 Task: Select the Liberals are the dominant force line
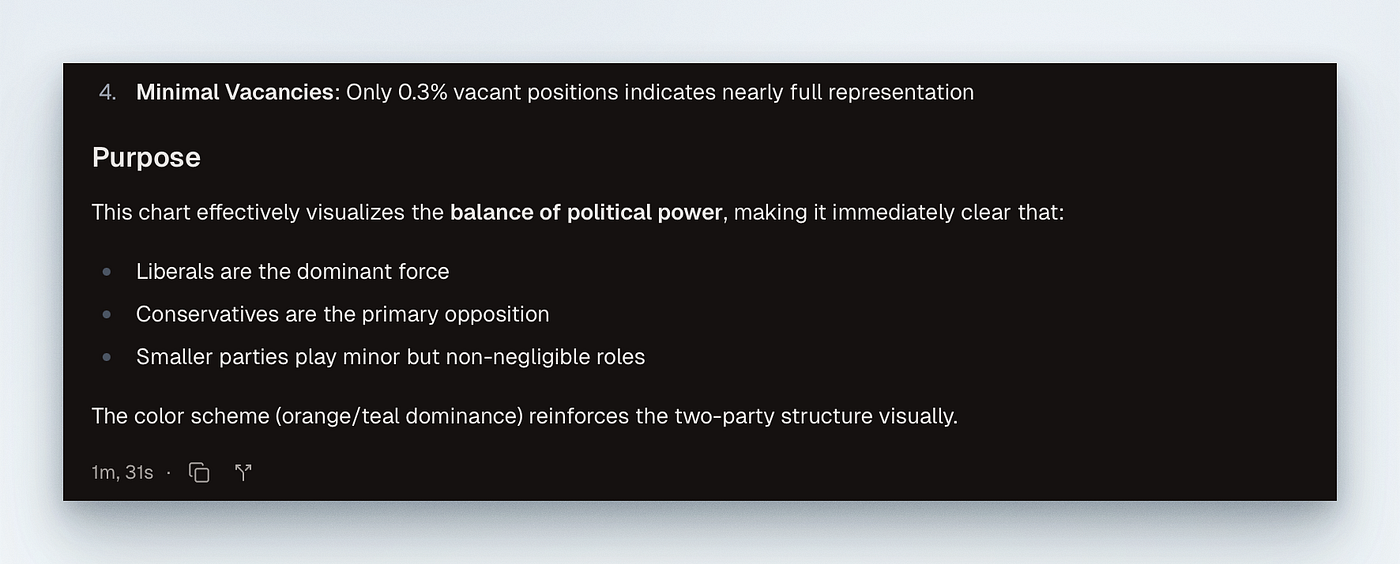click(x=293, y=272)
